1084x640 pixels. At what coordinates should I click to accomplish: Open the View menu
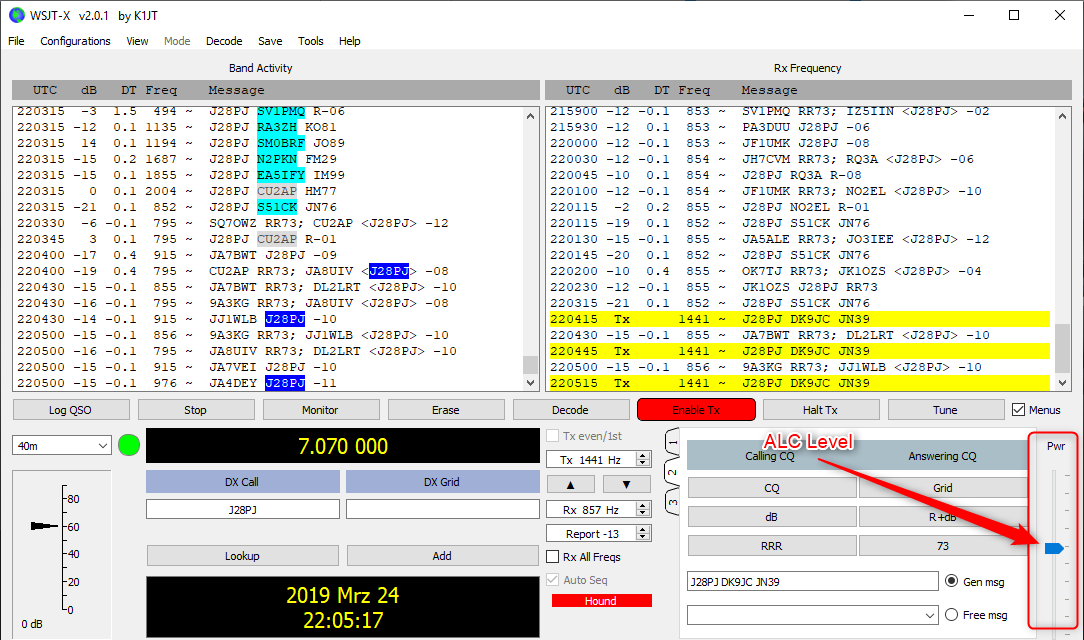pyautogui.click(x=137, y=41)
